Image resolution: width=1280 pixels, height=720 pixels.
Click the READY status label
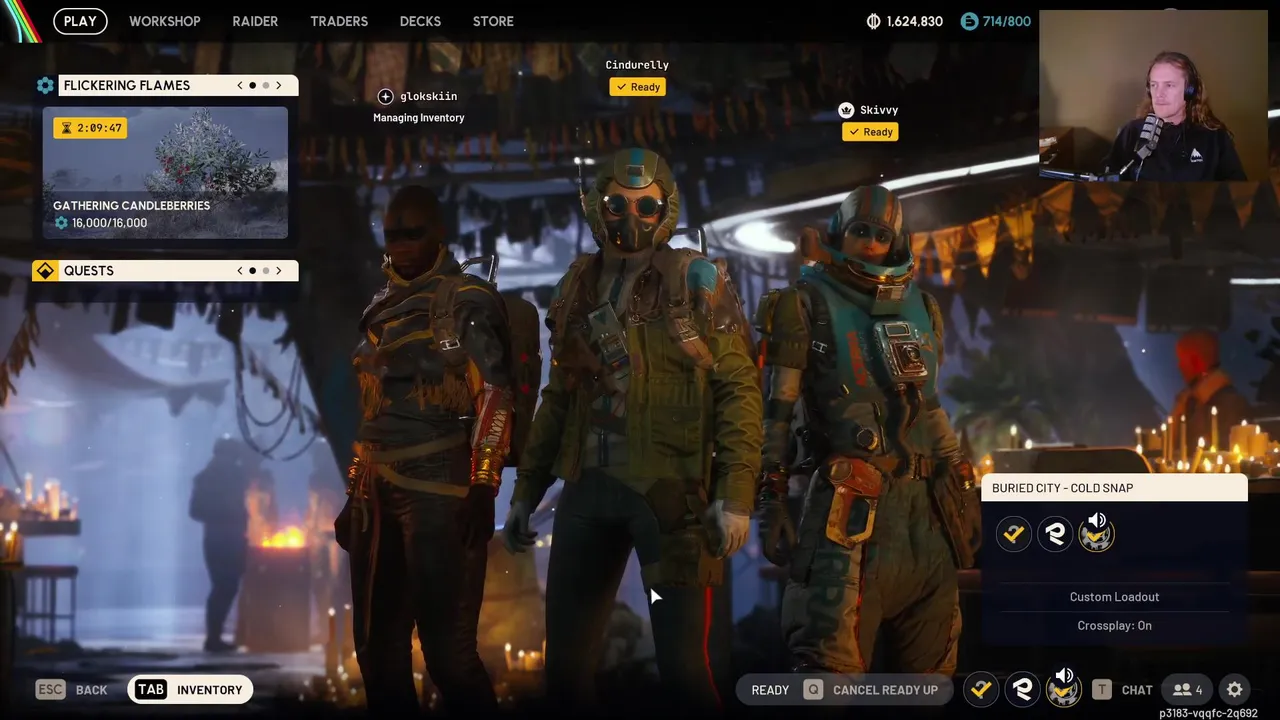[x=770, y=690]
